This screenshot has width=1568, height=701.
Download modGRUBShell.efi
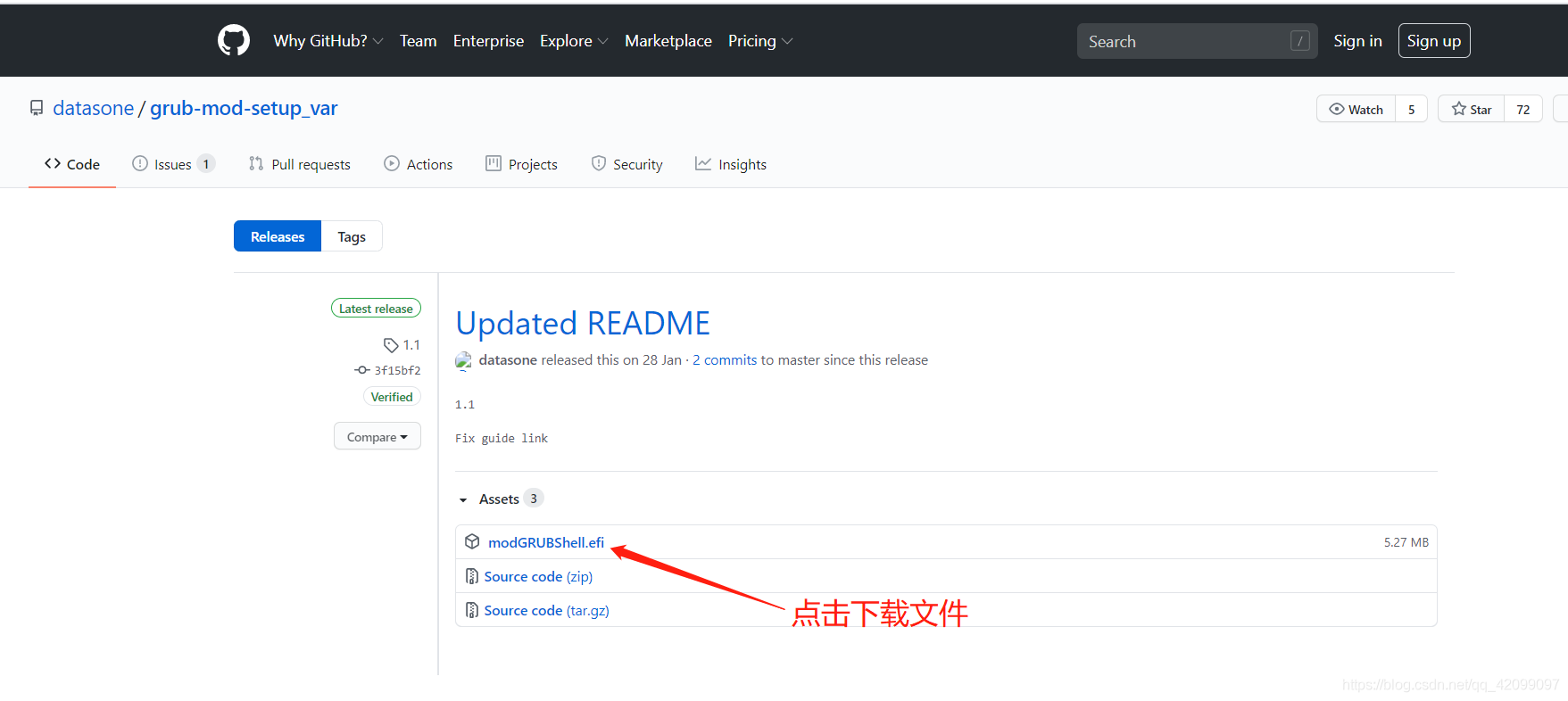point(546,542)
